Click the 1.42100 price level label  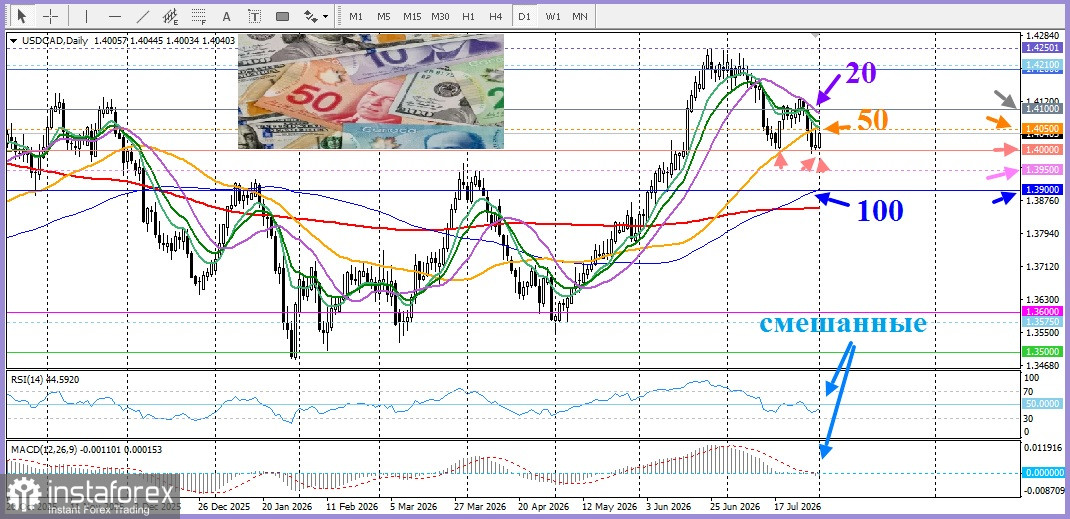coord(1042,65)
